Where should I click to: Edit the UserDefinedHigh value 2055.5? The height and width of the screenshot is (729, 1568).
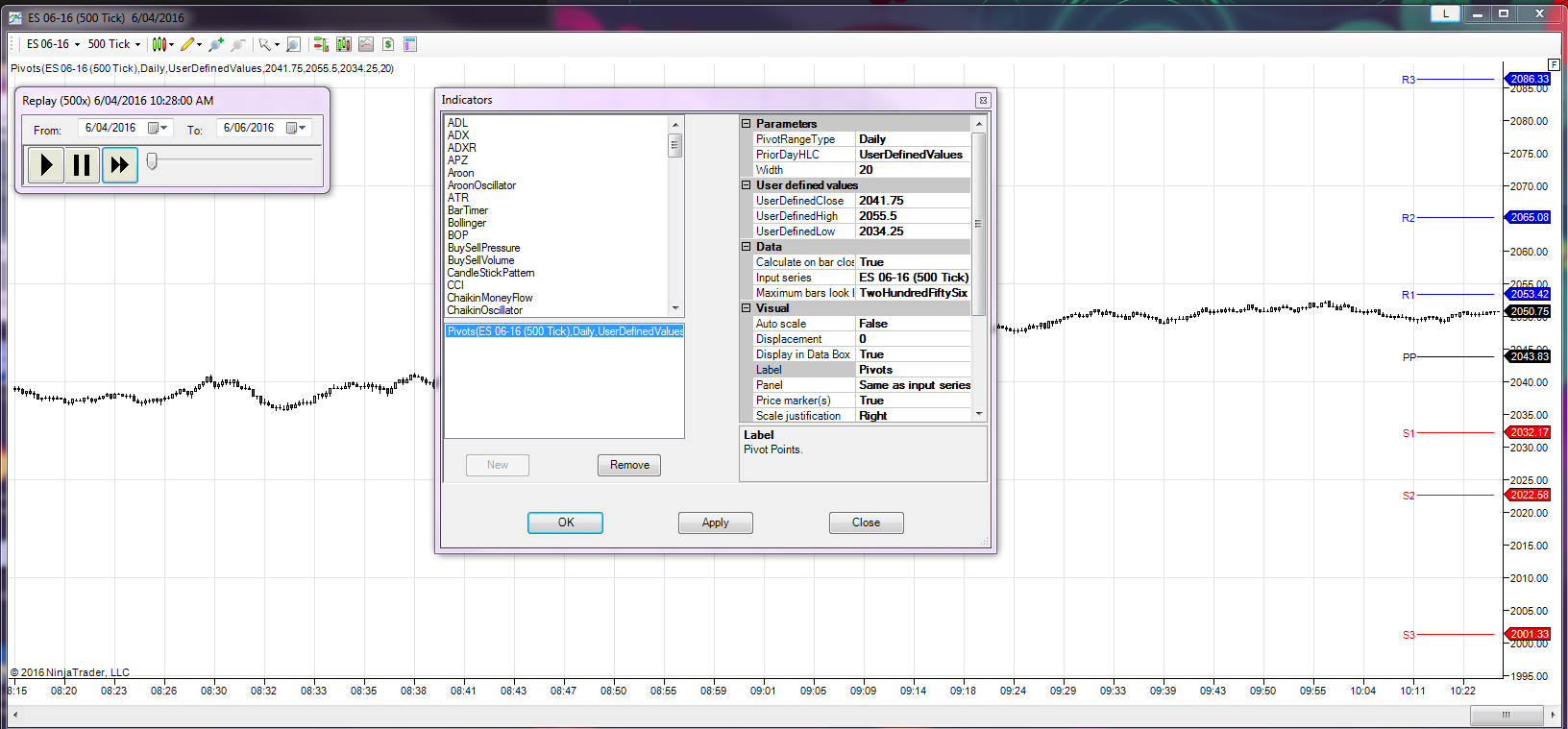point(913,216)
